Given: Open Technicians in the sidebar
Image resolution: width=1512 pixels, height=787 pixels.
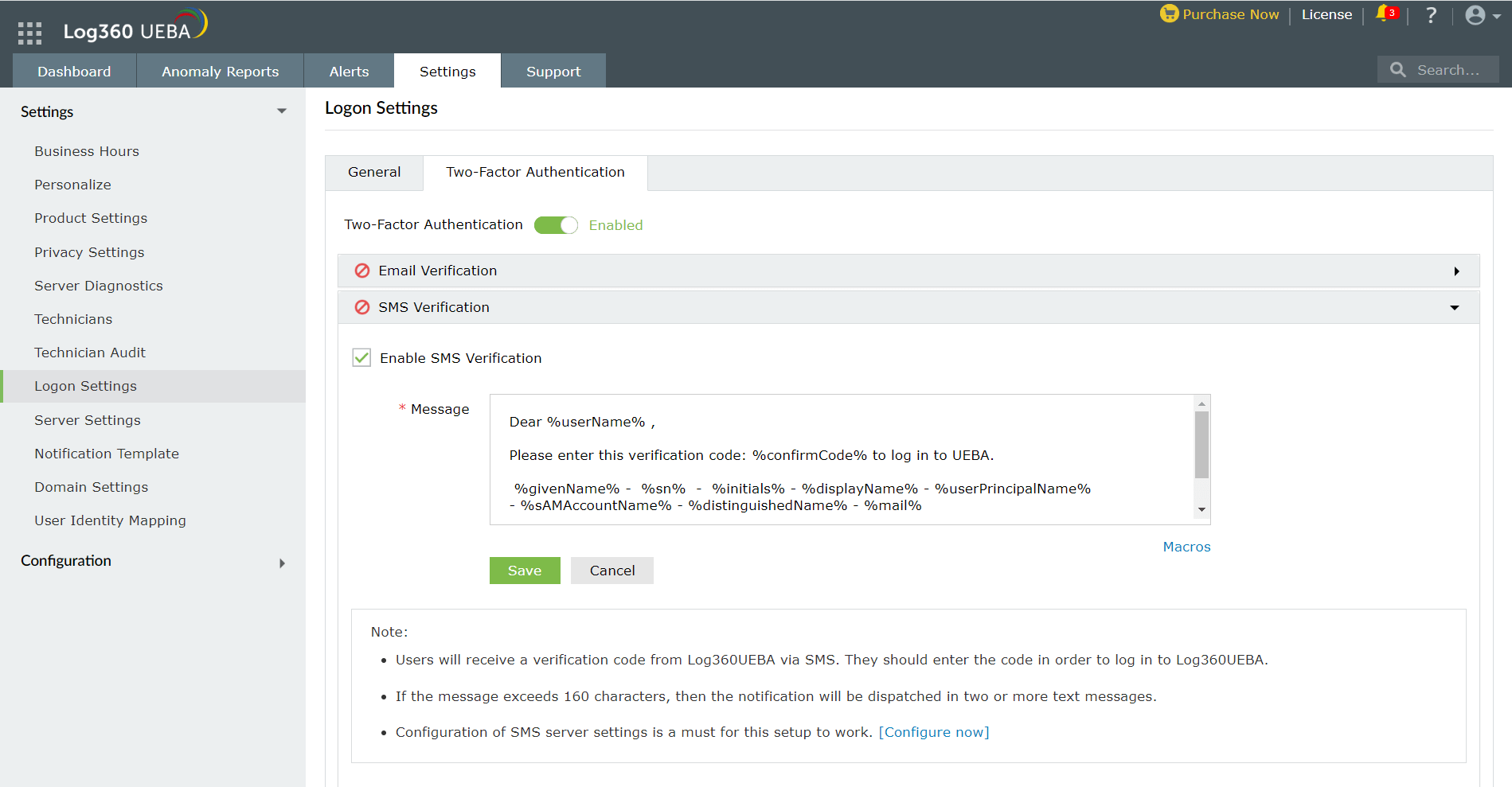Looking at the screenshot, I should pos(73,319).
